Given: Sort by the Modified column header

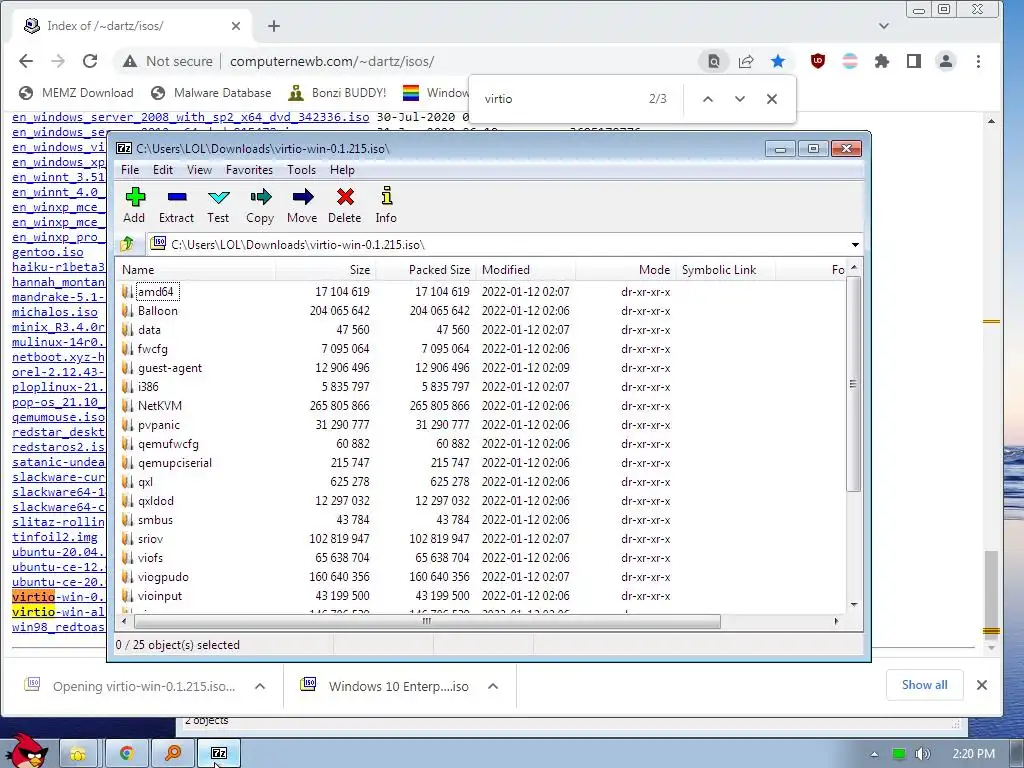Looking at the screenshot, I should tap(526, 270).
